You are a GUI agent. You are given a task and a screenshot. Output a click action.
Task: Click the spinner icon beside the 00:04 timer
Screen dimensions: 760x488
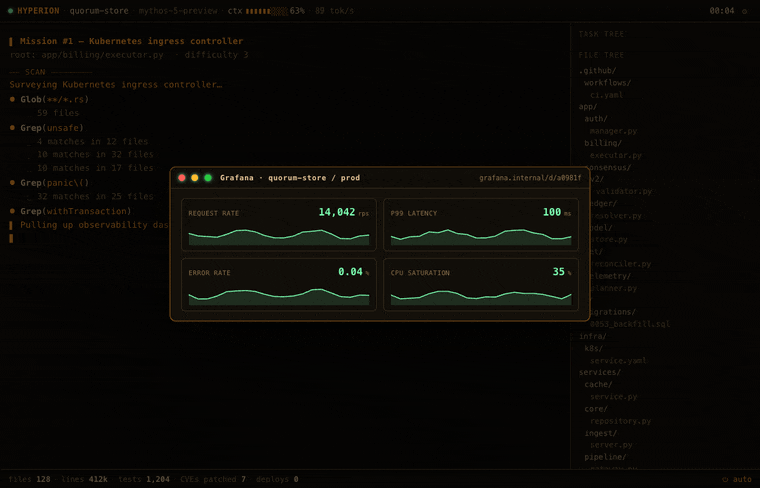(x=744, y=11)
